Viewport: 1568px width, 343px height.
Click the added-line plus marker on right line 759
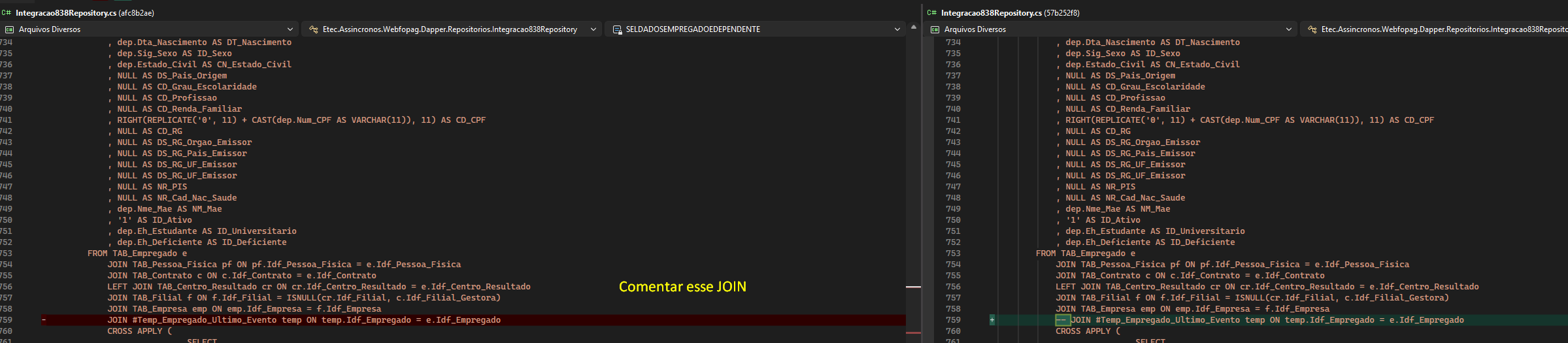pyautogui.click(x=992, y=320)
